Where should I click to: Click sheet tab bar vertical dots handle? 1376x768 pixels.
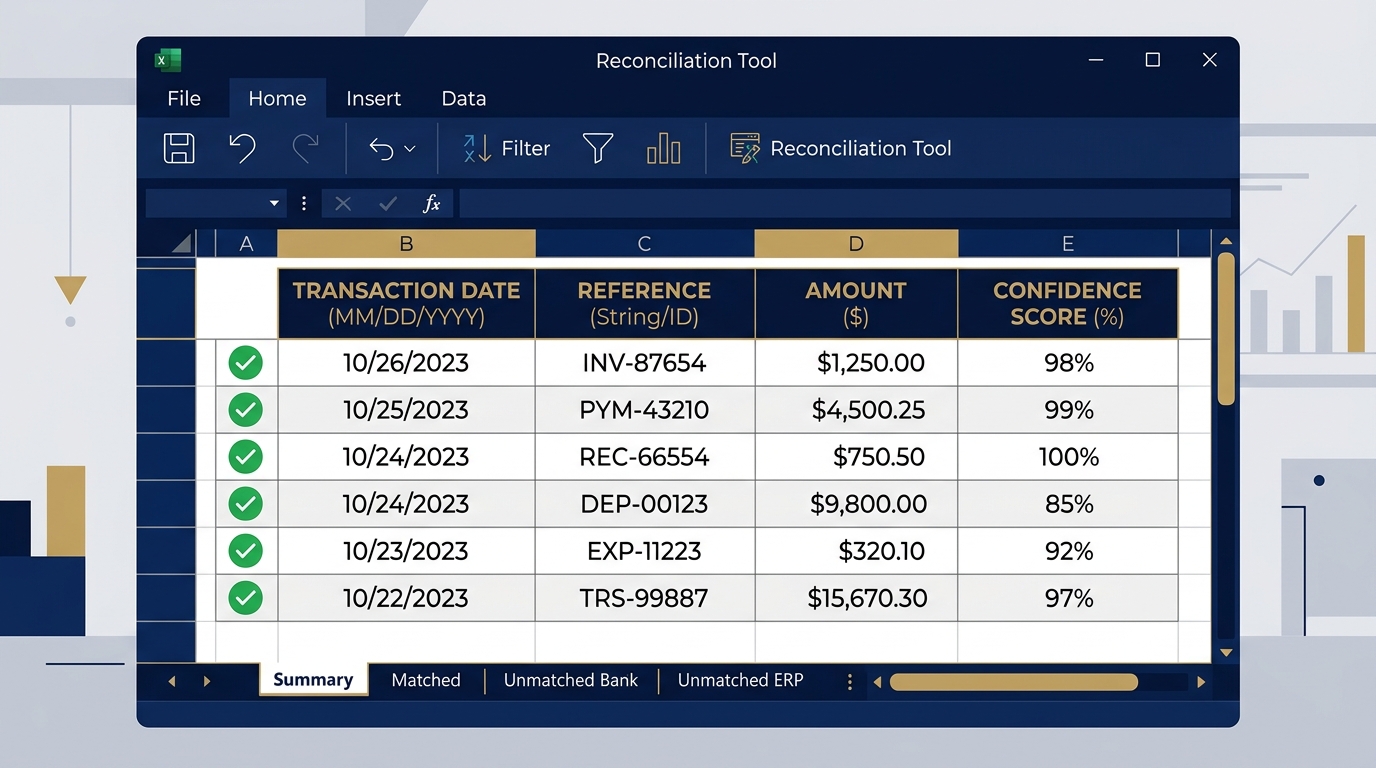[x=850, y=682]
